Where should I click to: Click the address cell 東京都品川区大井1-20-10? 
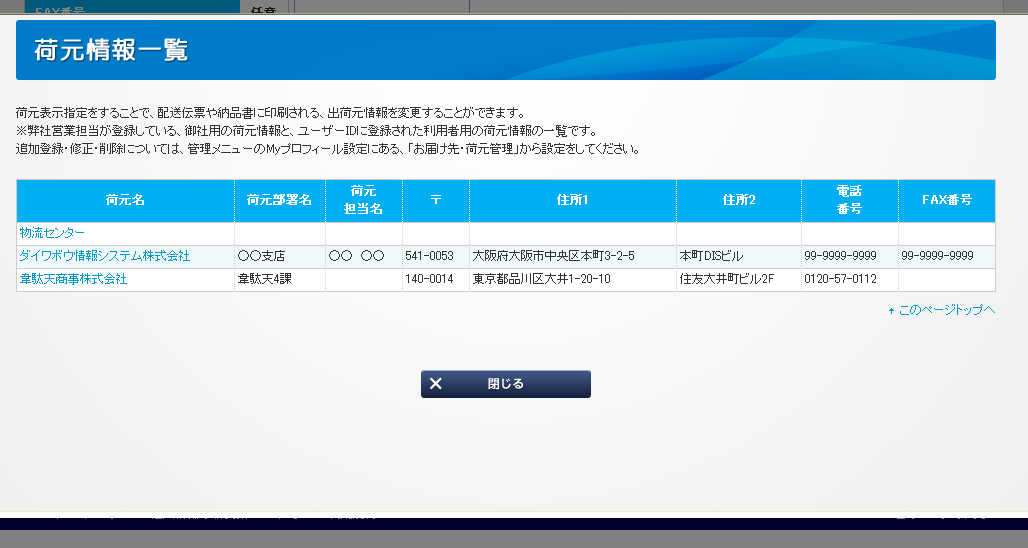(x=541, y=279)
